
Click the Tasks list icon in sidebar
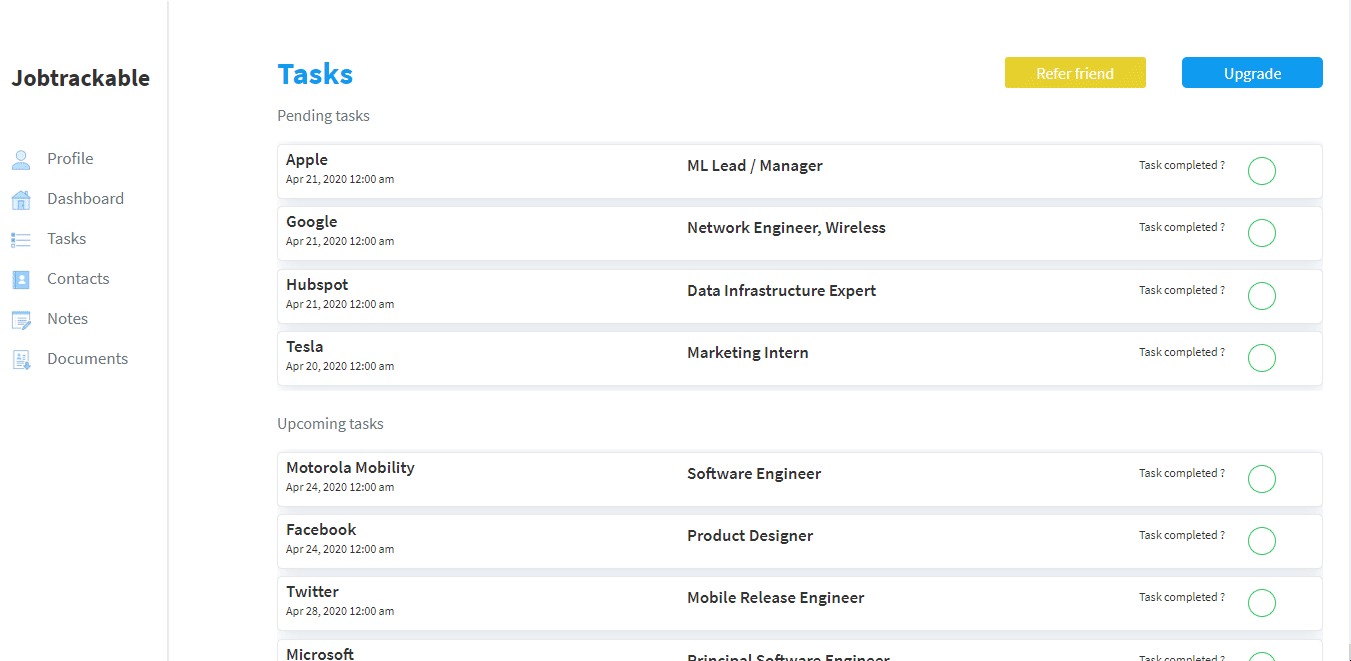pos(21,239)
